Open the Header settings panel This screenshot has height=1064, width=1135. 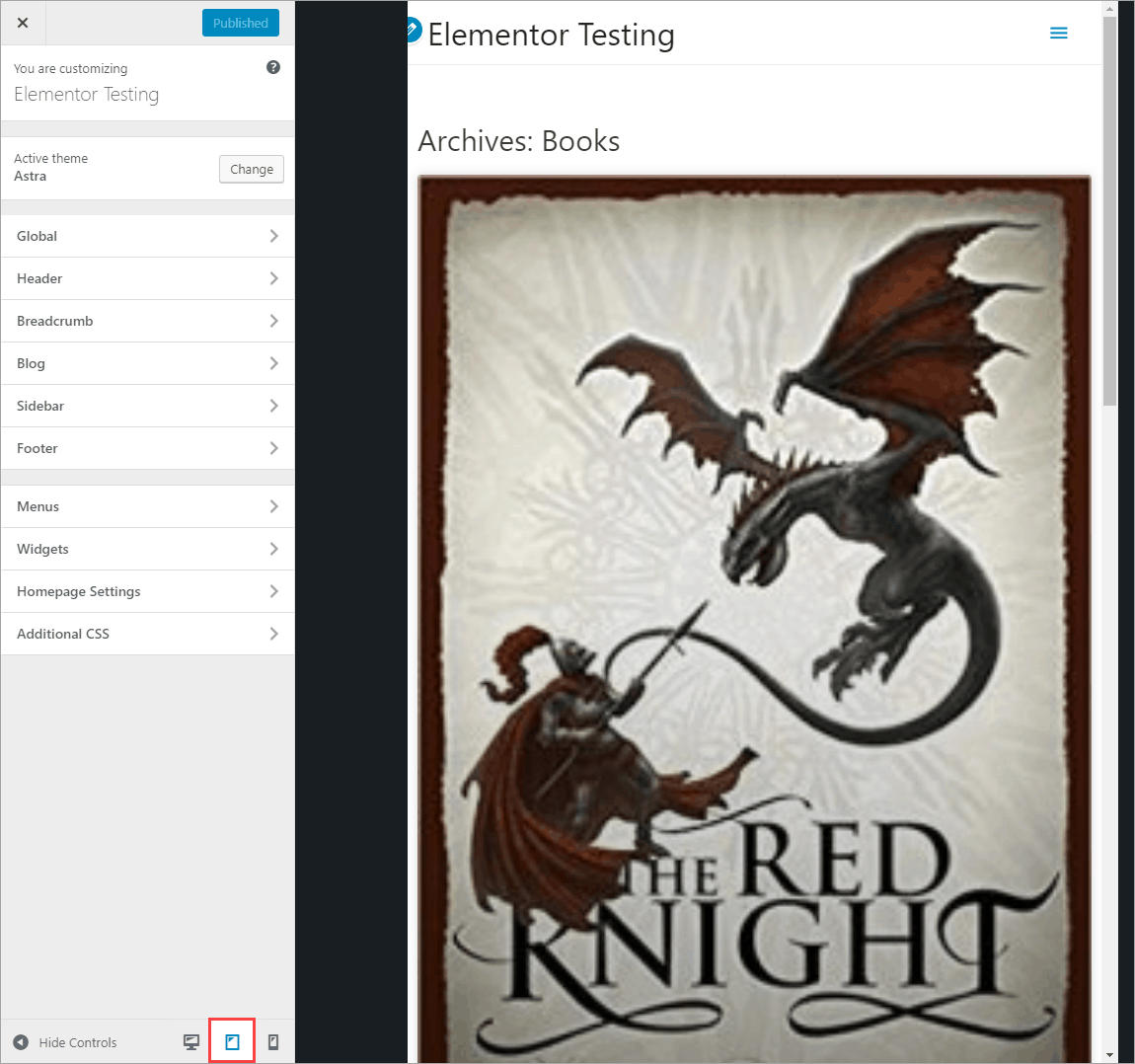click(x=148, y=278)
